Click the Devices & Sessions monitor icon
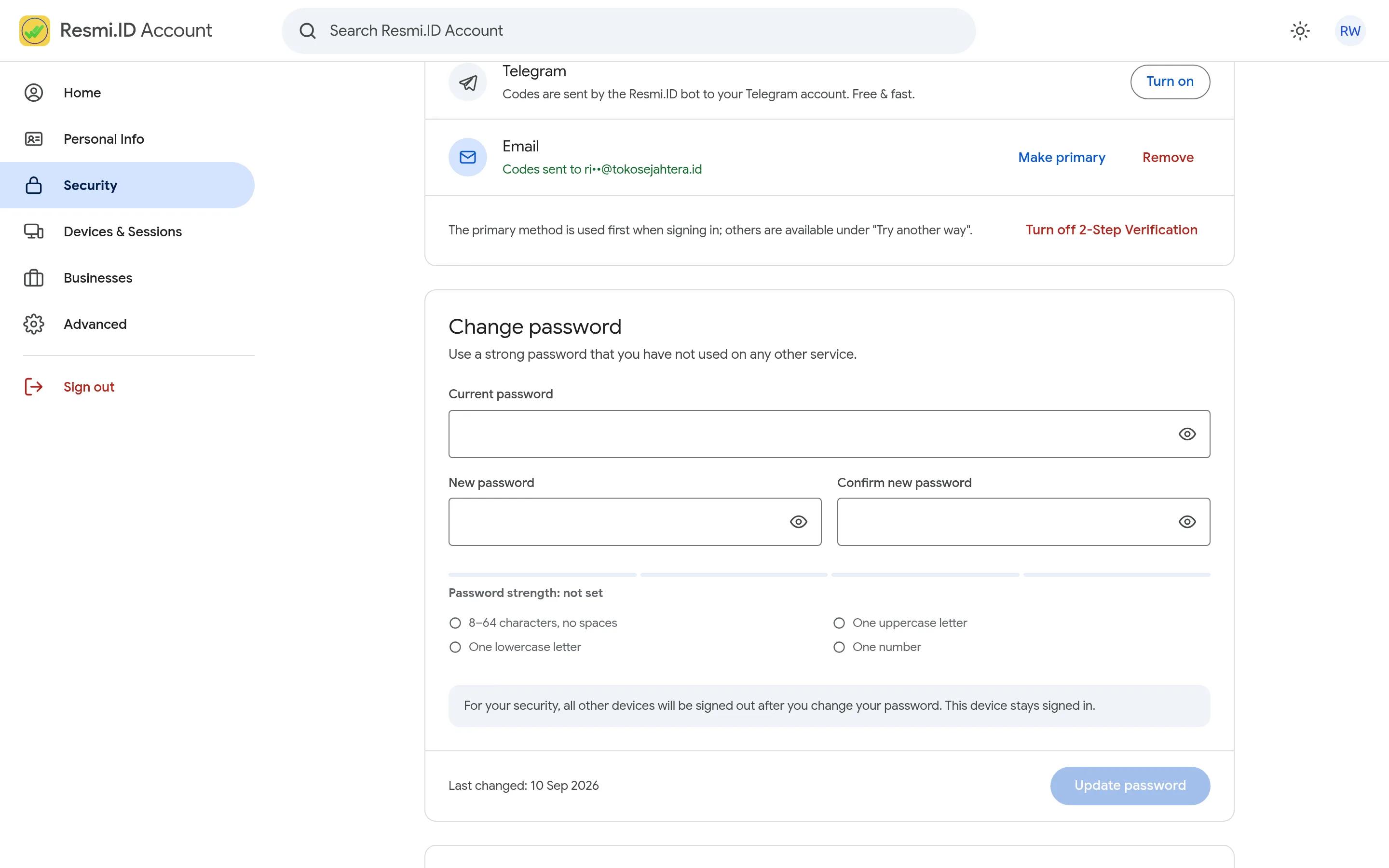The image size is (1389, 868). click(34, 231)
